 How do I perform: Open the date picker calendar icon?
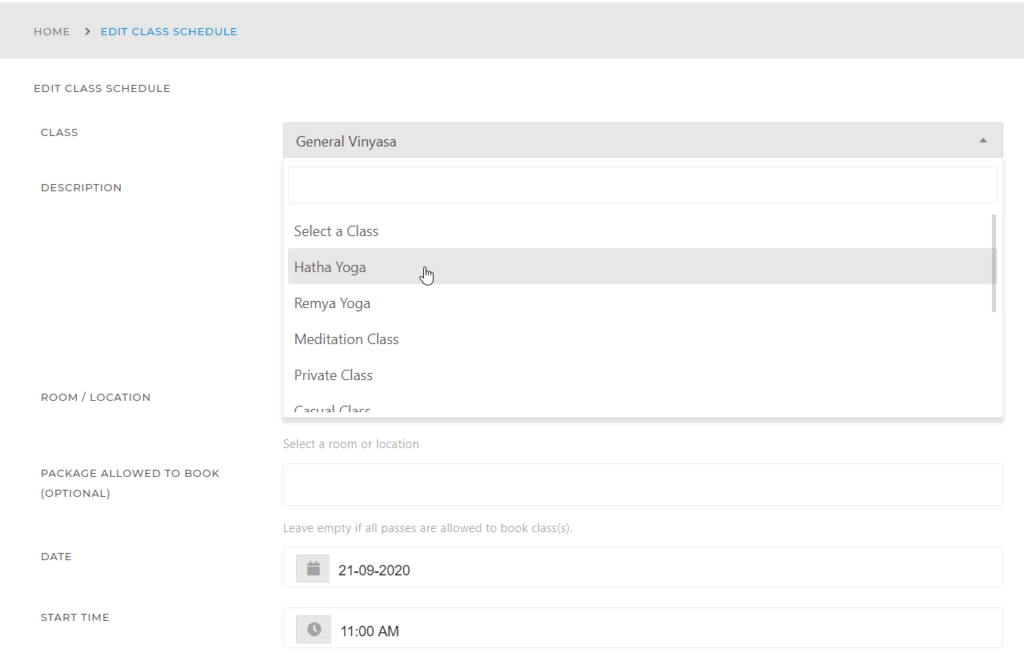pyautogui.click(x=311, y=567)
